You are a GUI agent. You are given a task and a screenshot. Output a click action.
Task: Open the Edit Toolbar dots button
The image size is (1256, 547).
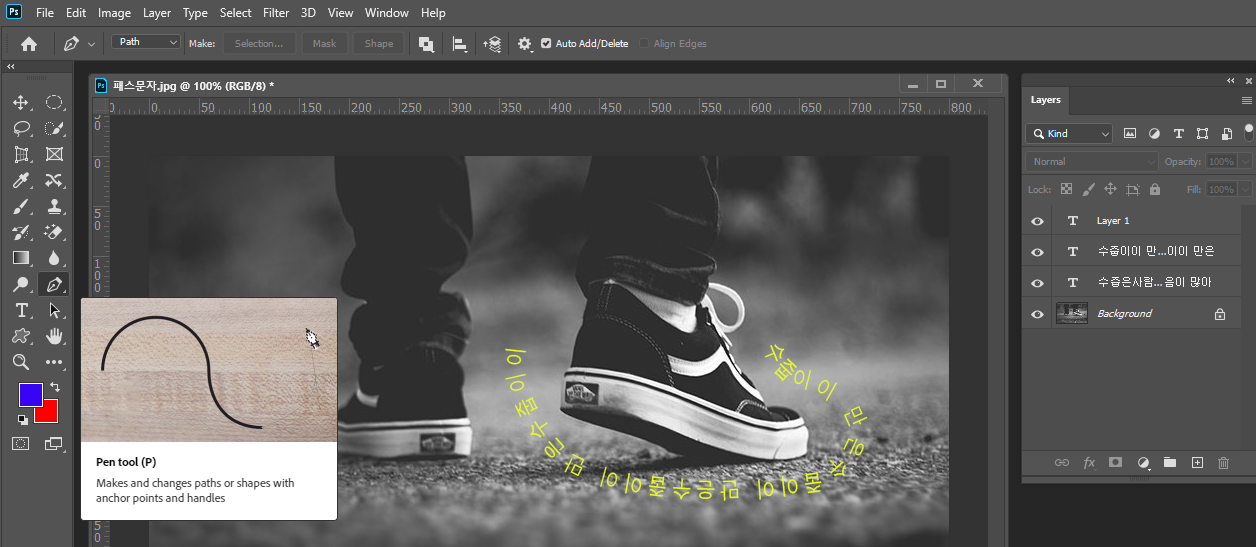54,362
